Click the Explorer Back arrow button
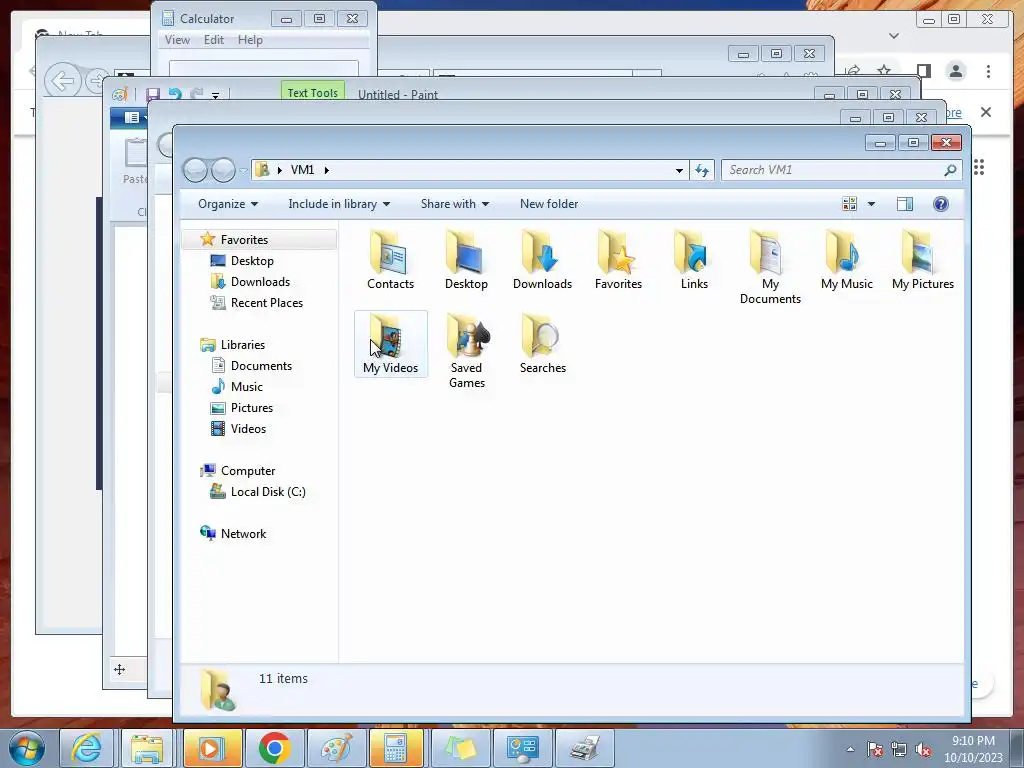This screenshot has width=1024, height=768. 195,170
